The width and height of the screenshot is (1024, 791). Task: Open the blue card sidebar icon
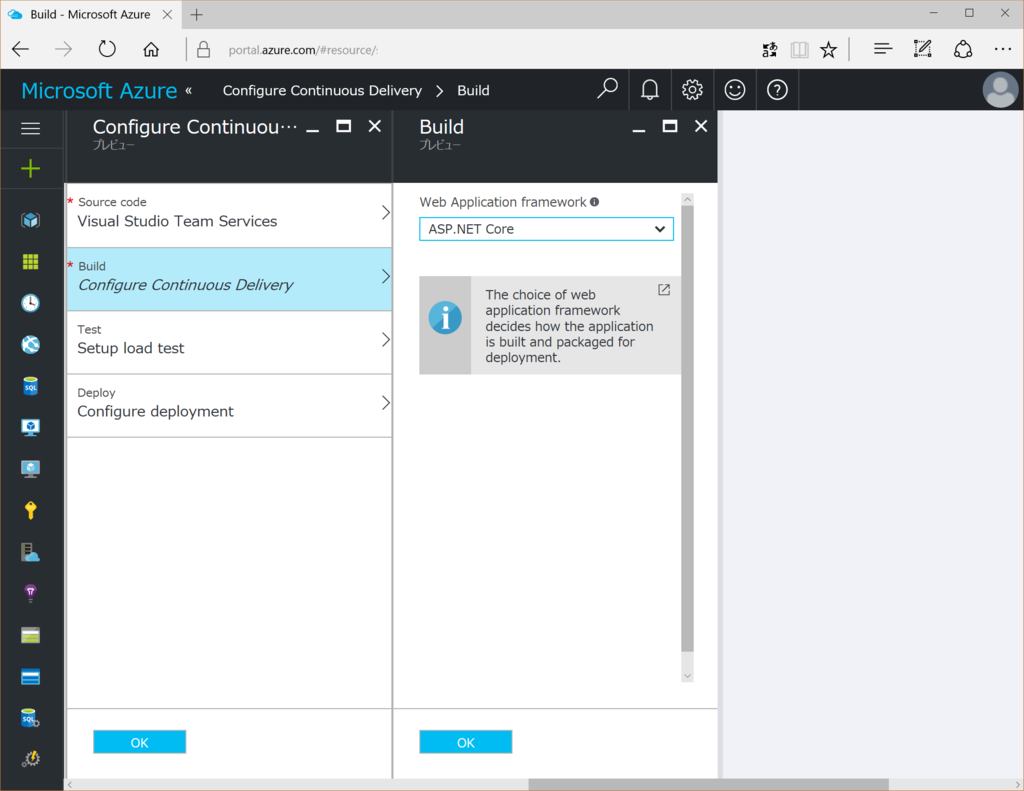pos(30,677)
